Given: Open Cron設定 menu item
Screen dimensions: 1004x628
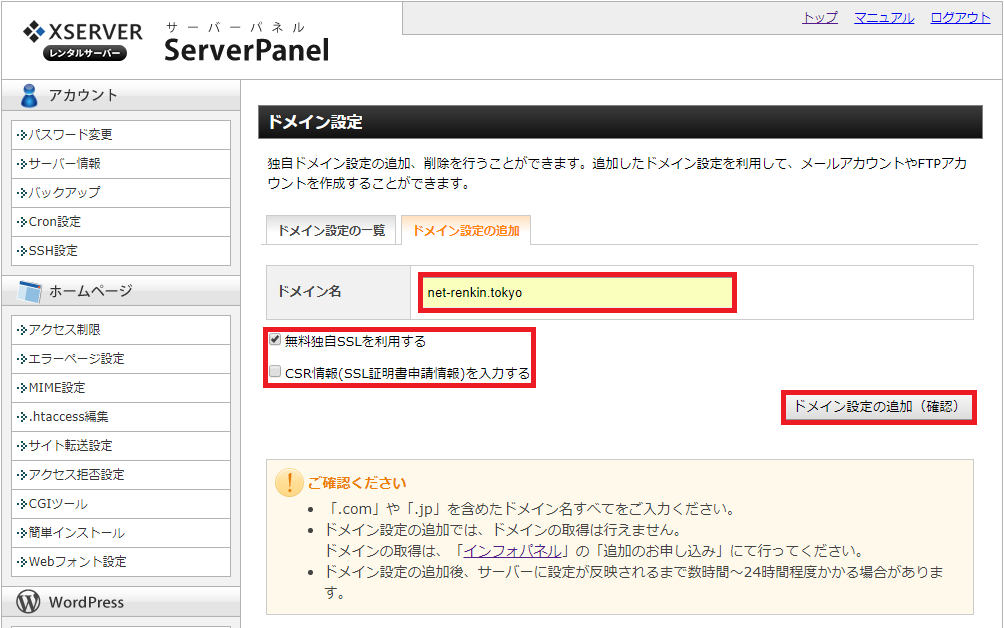Looking at the screenshot, I should coord(55,222).
